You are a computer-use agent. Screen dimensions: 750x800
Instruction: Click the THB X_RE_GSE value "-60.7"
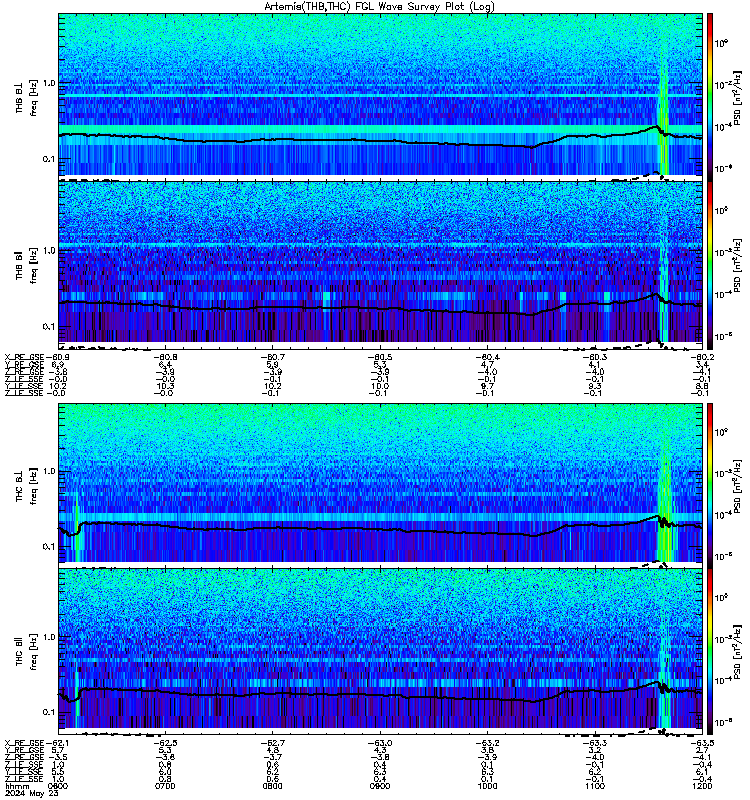point(272,357)
